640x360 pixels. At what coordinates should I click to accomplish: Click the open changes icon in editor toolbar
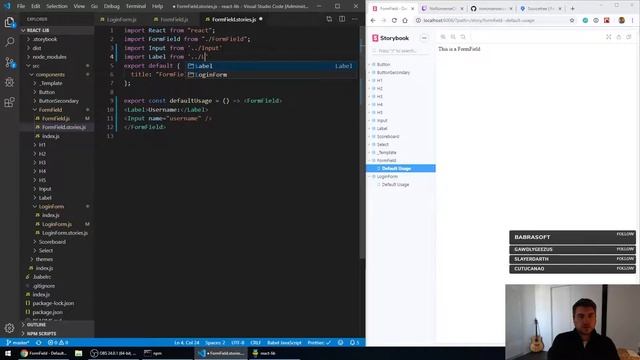(x=329, y=19)
